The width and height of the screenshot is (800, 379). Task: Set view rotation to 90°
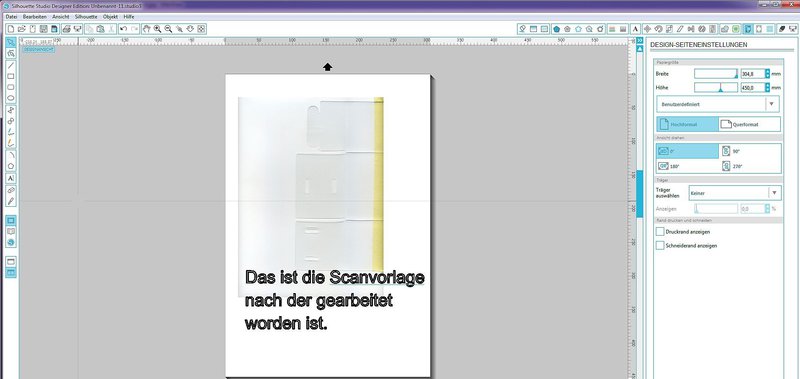[x=749, y=151]
